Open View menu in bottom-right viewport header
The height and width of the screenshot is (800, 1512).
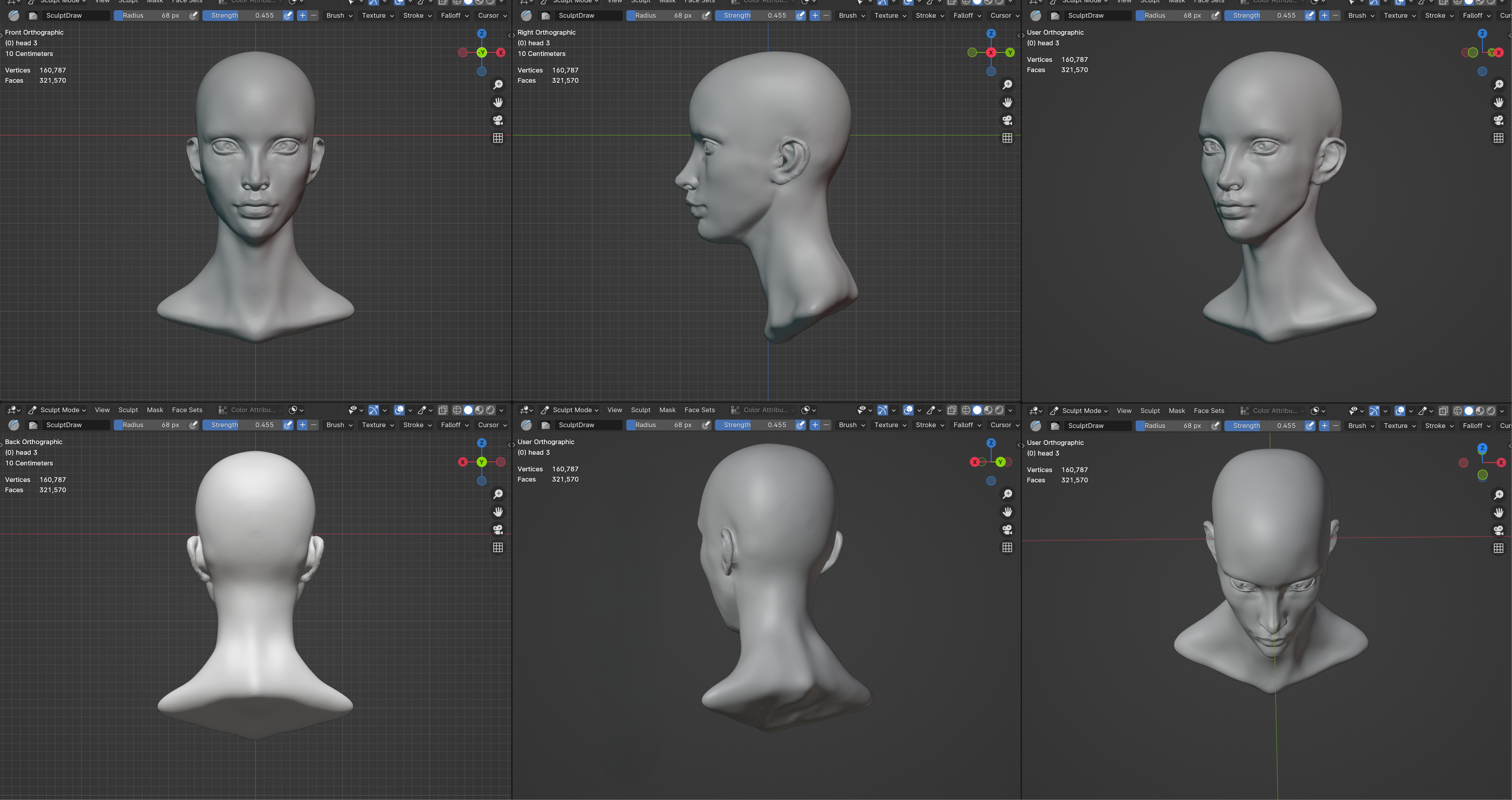pyautogui.click(x=1124, y=411)
